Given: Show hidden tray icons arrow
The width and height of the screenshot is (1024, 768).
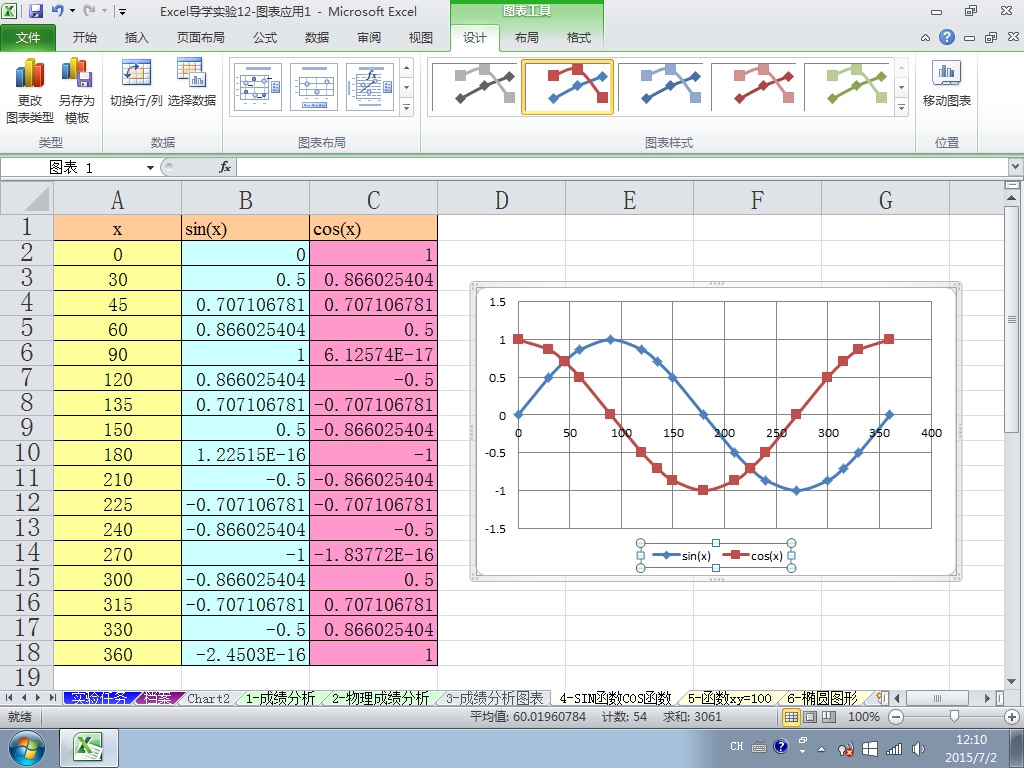Looking at the screenshot, I should [822, 749].
